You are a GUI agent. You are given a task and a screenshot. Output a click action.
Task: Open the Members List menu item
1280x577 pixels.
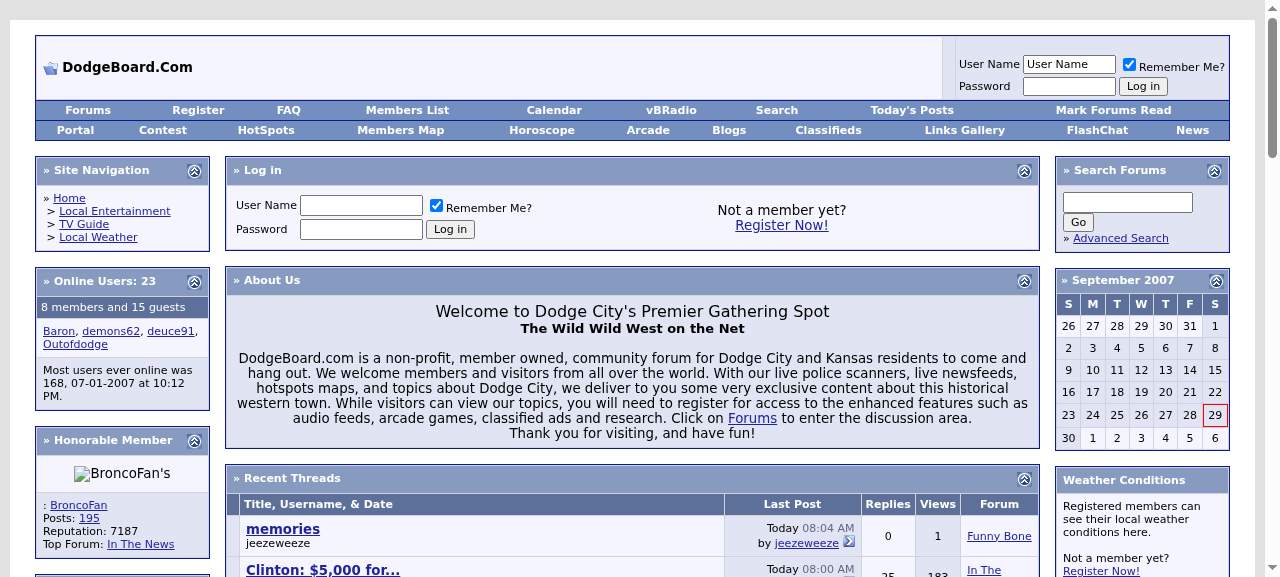(x=407, y=110)
